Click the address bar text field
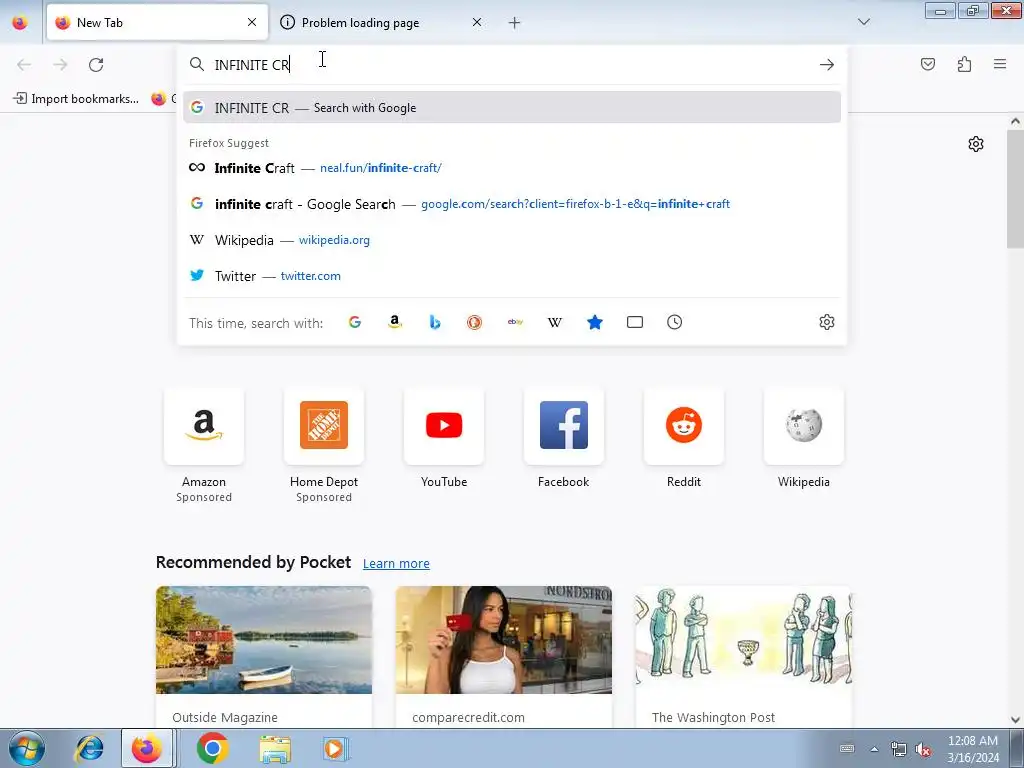 tap(513, 65)
